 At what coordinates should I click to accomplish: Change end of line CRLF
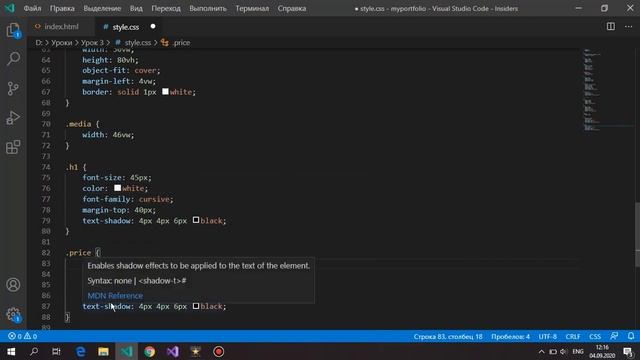573,336
